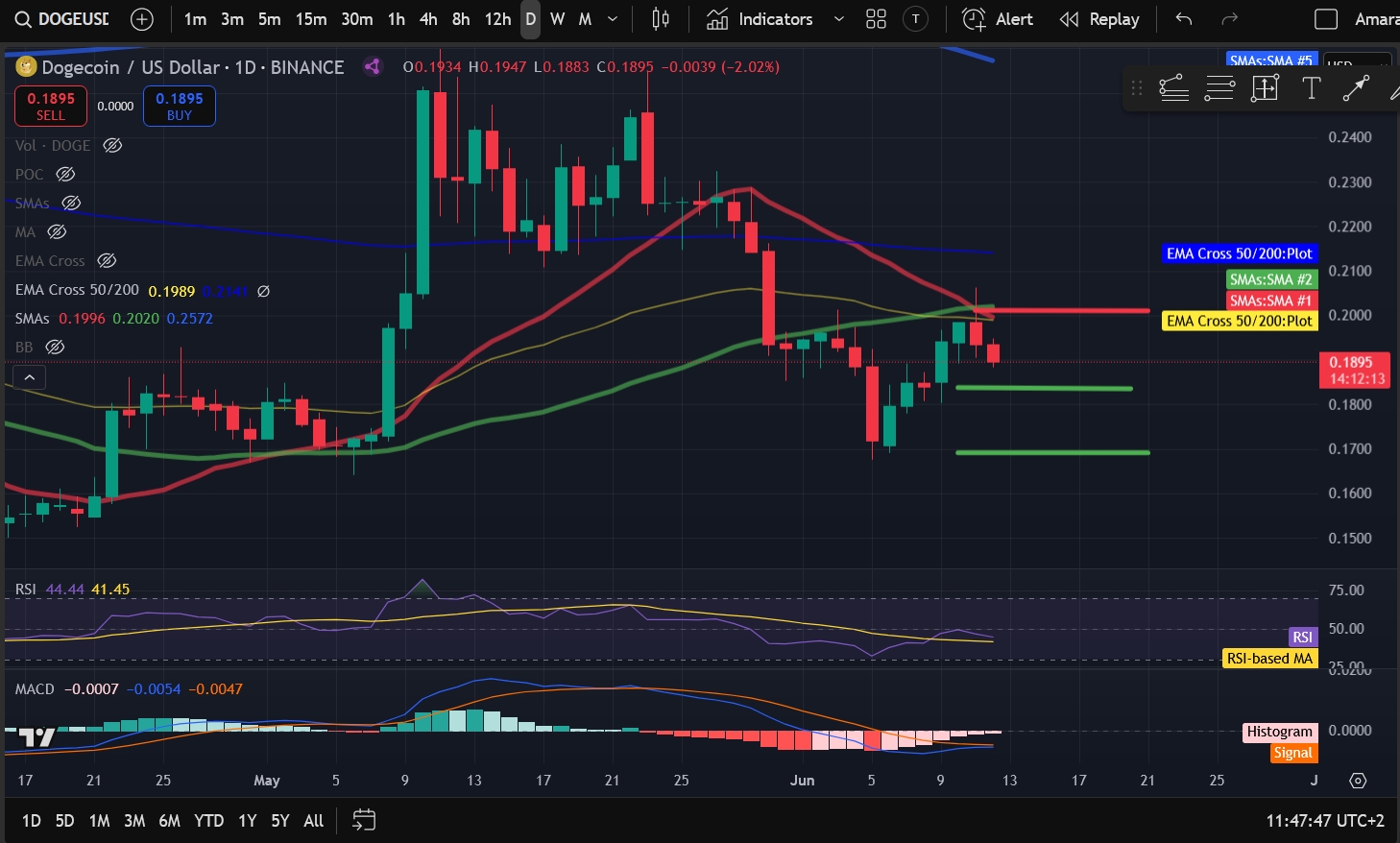Click the purple share icon beside BINANCE

(x=373, y=66)
